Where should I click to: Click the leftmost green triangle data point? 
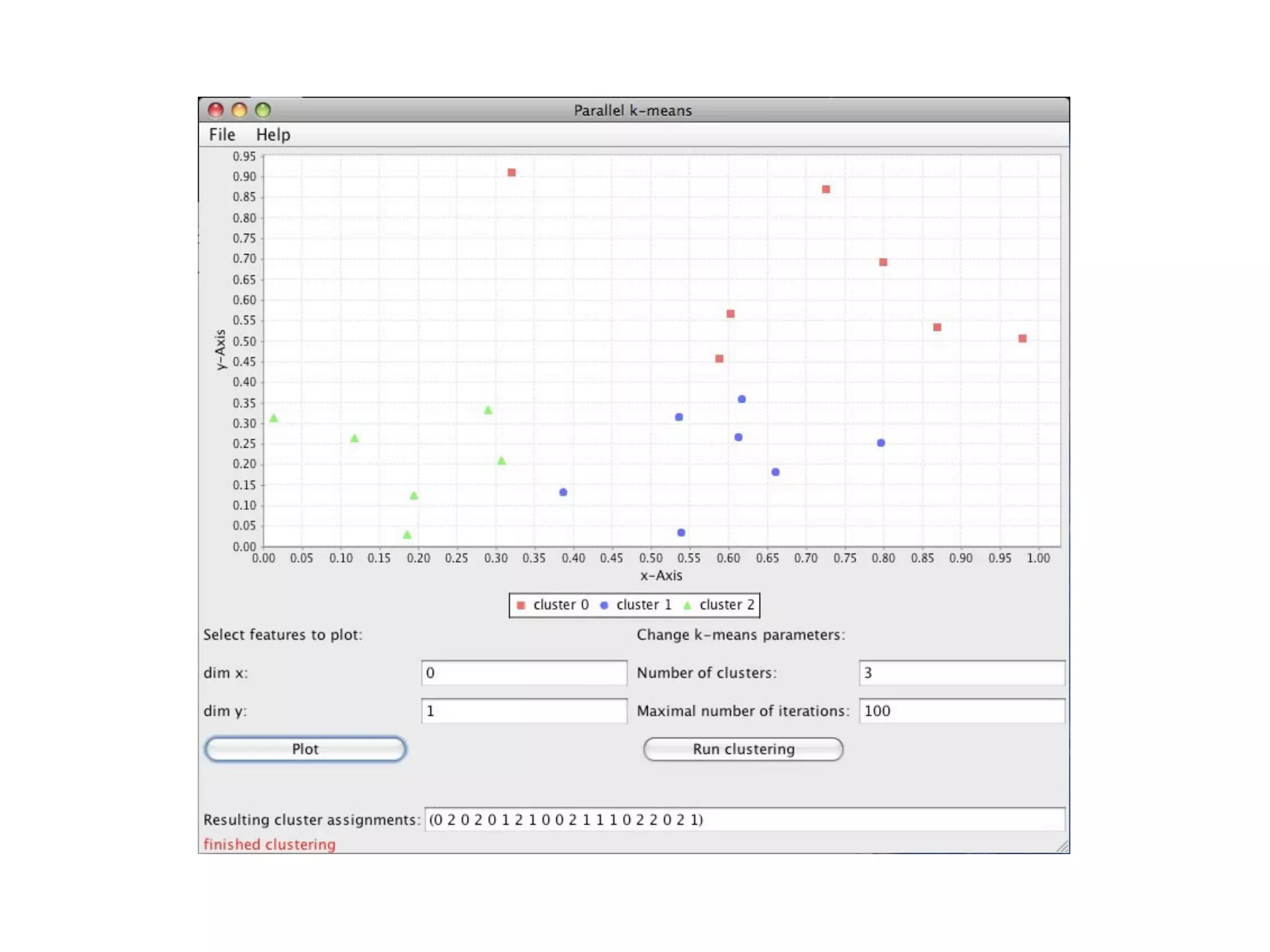point(273,418)
